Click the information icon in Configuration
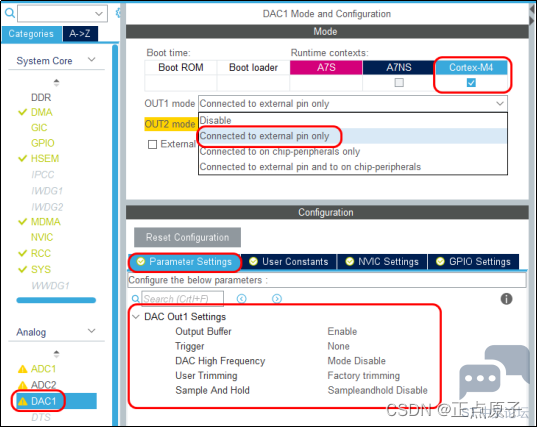 point(506,299)
